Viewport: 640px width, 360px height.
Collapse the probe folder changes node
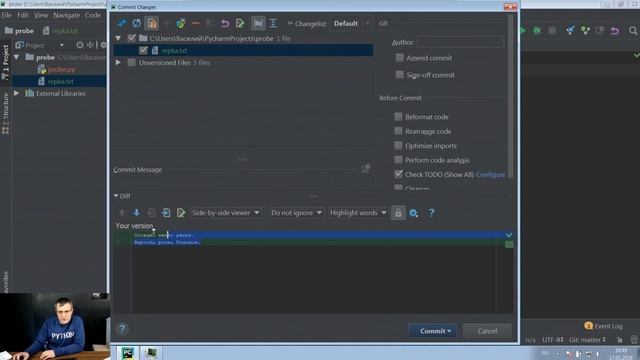click(x=118, y=38)
